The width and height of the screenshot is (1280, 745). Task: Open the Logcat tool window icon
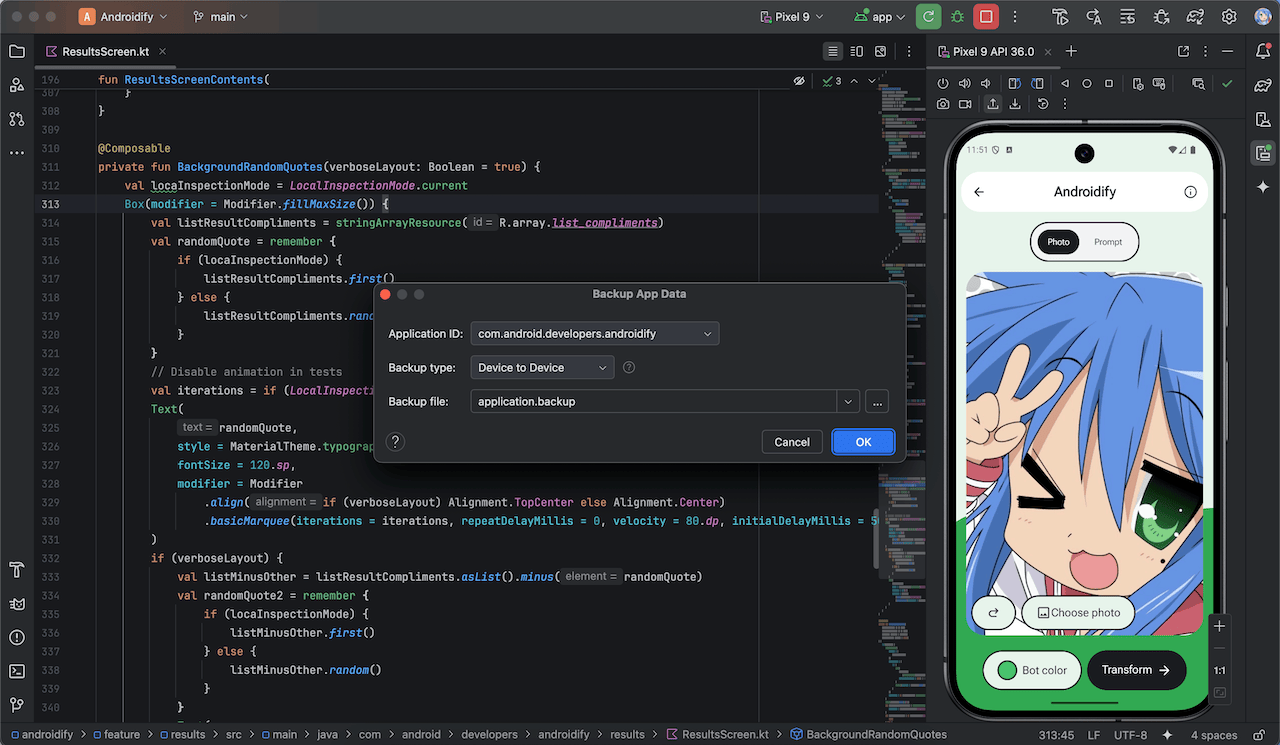[17, 604]
